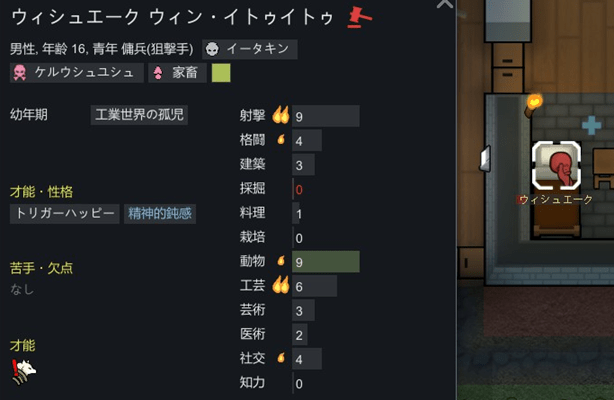The height and width of the screenshot is (400, 614).
Task: Click the green 動物 skill bar
Action: coord(326,262)
